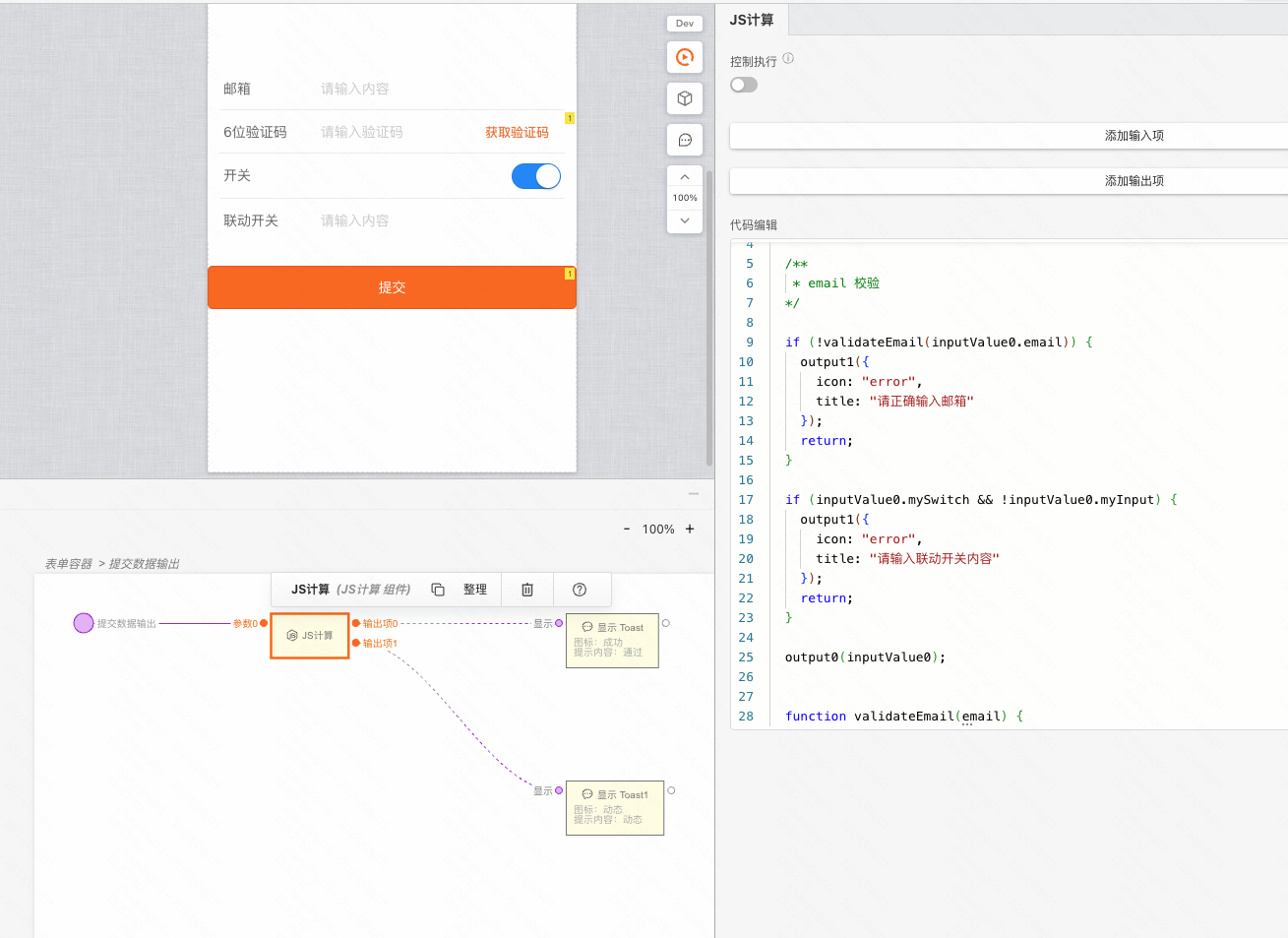Click the orange 提交 button
Screen dimensions: 1288x938
[392, 287]
